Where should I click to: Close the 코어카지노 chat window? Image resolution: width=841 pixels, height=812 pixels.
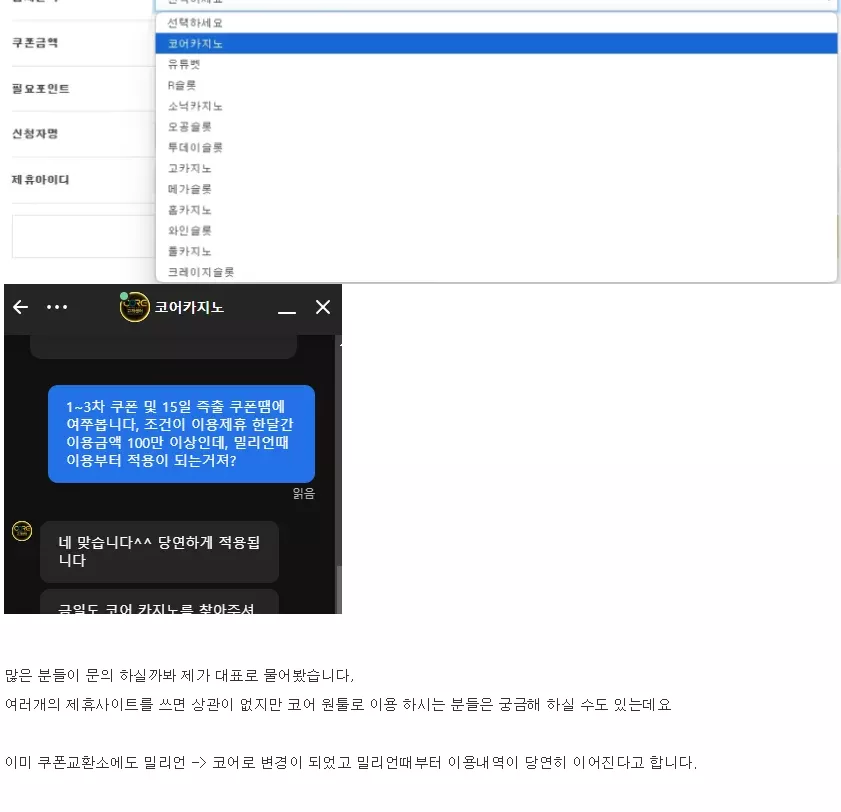(323, 307)
